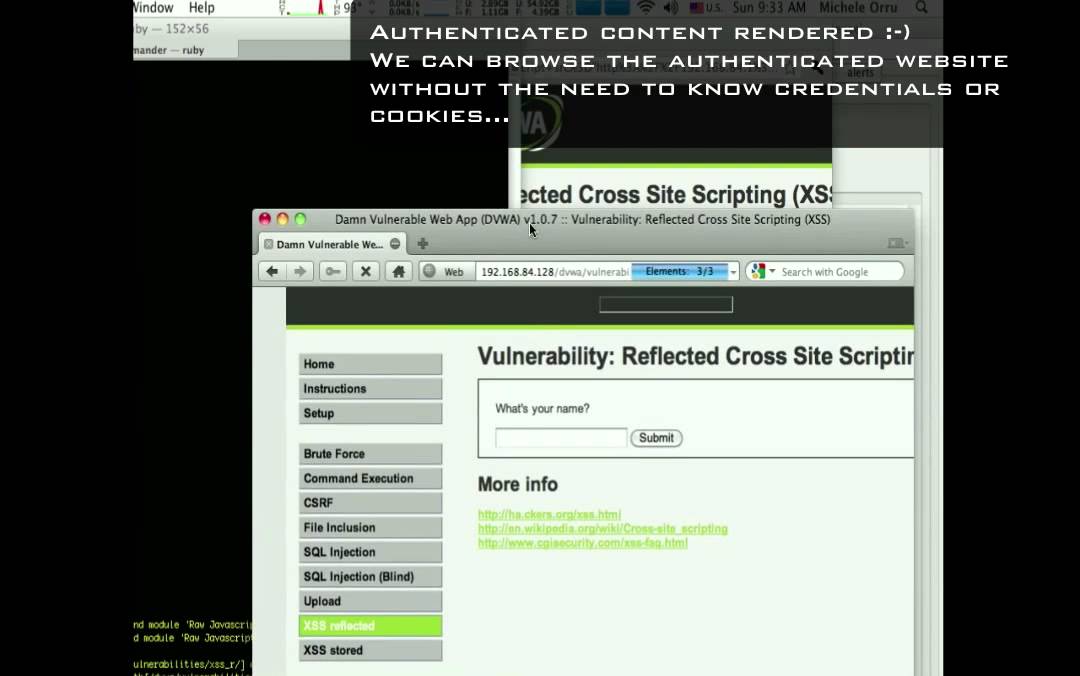Open the CSRF page
Viewport: 1080px width, 676px height.
pyautogui.click(x=371, y=503)
